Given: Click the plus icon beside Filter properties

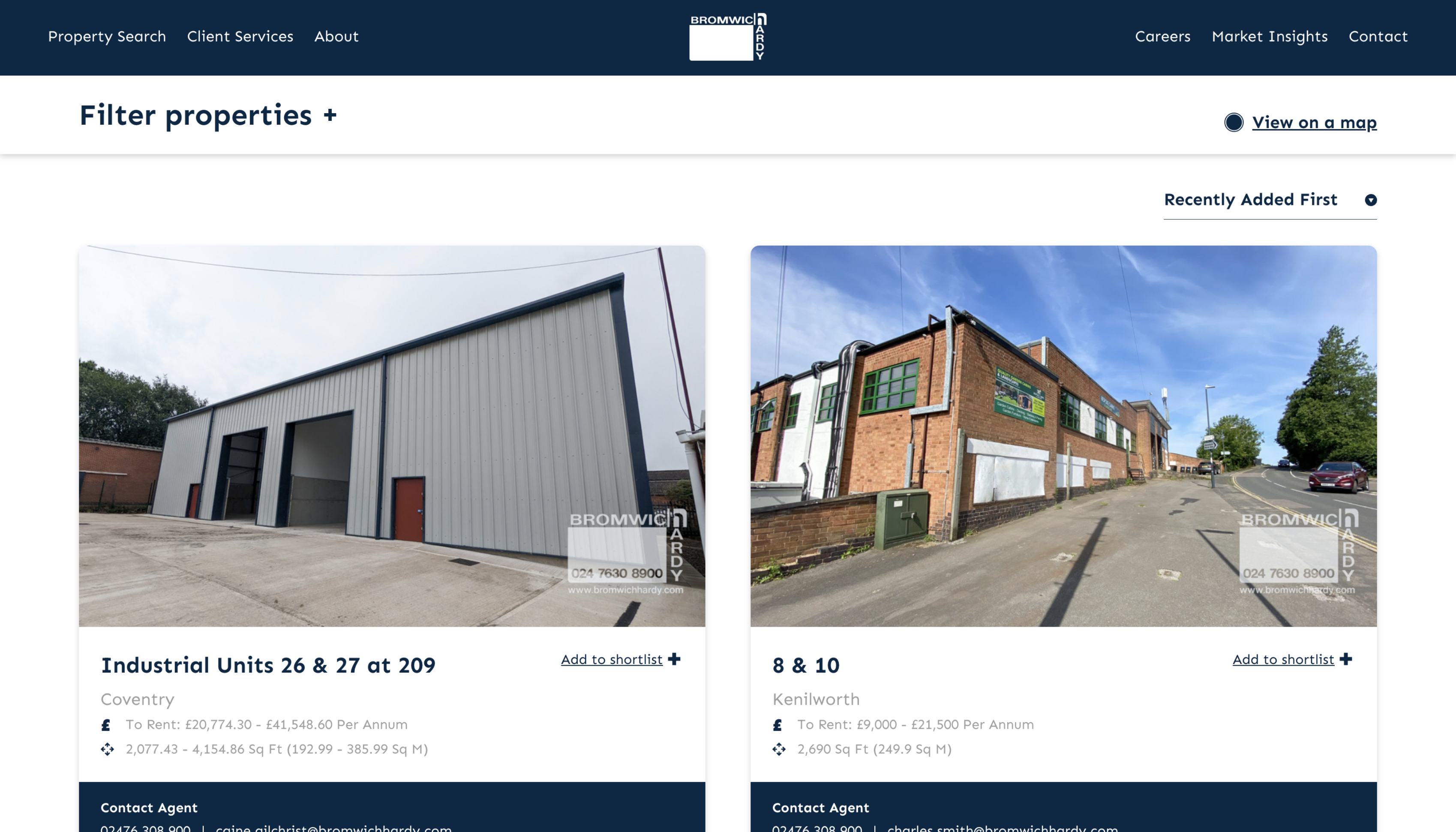Looking at the screenshot, I should 330,115.
